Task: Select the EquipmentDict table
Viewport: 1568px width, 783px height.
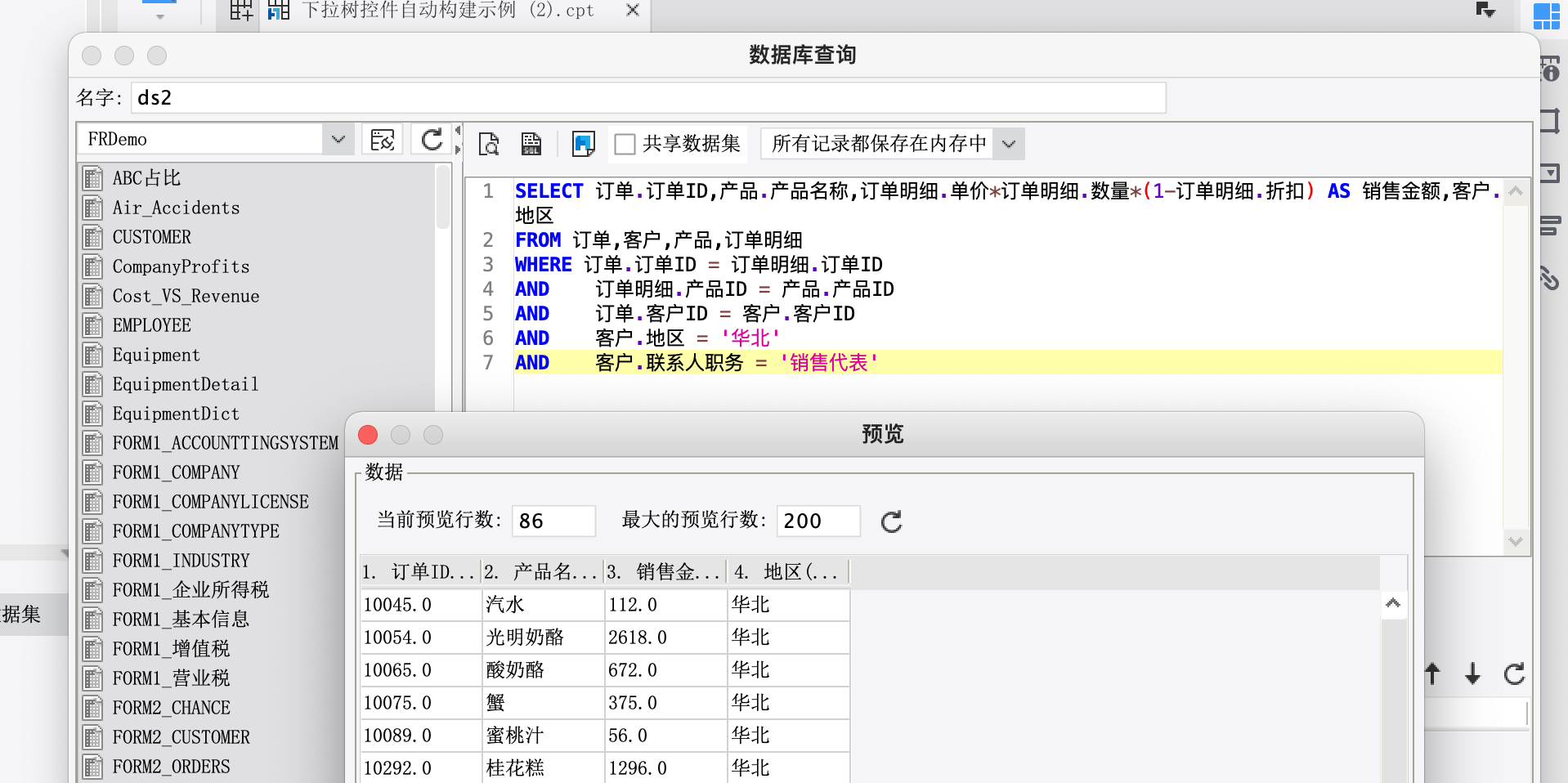Action: pyautogui.click(x=258, y=414)
